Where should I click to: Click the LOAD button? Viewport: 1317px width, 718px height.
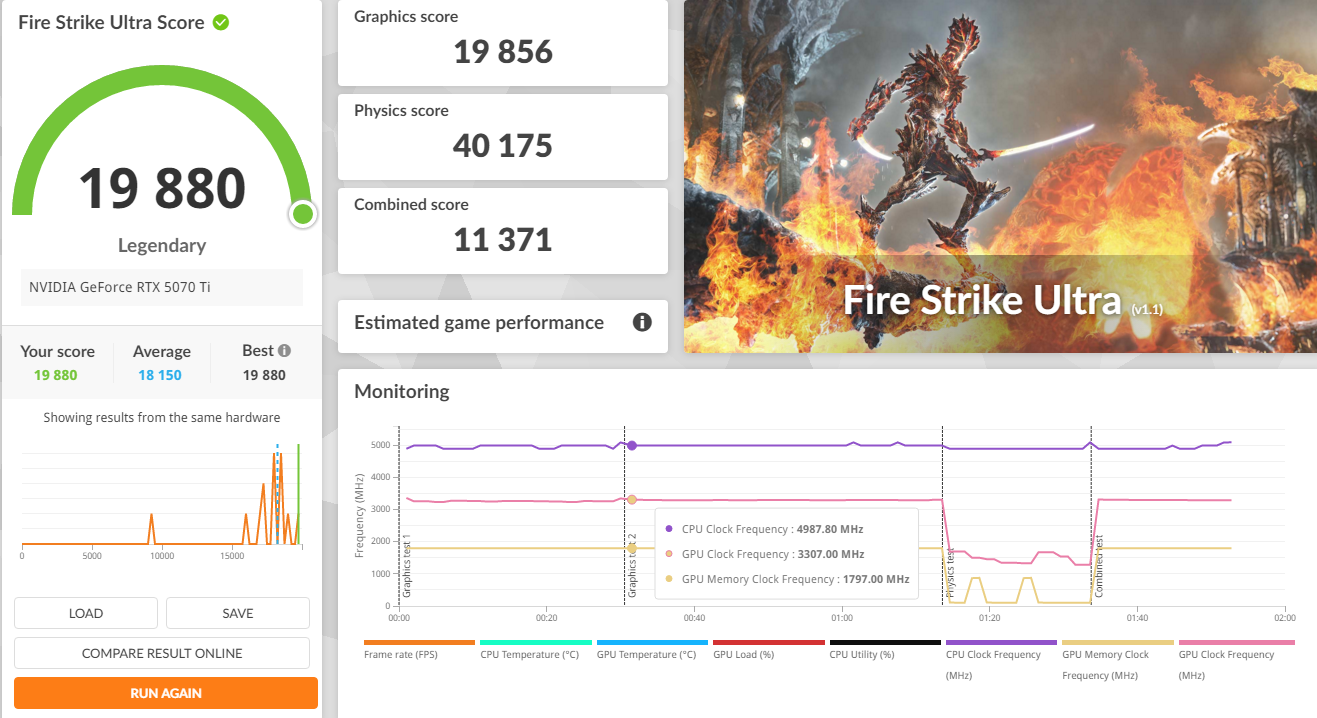coord(86,613)
